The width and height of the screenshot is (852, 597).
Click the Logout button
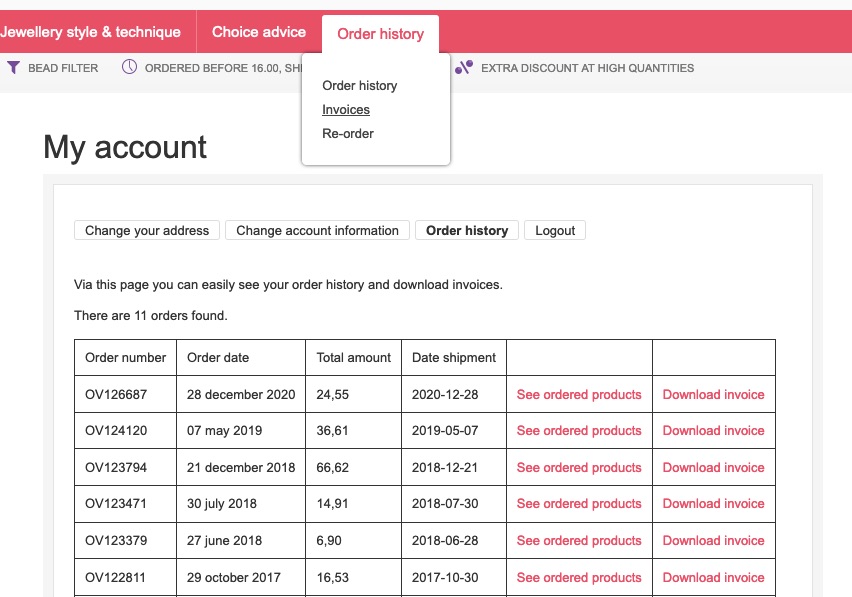(555, 231)
